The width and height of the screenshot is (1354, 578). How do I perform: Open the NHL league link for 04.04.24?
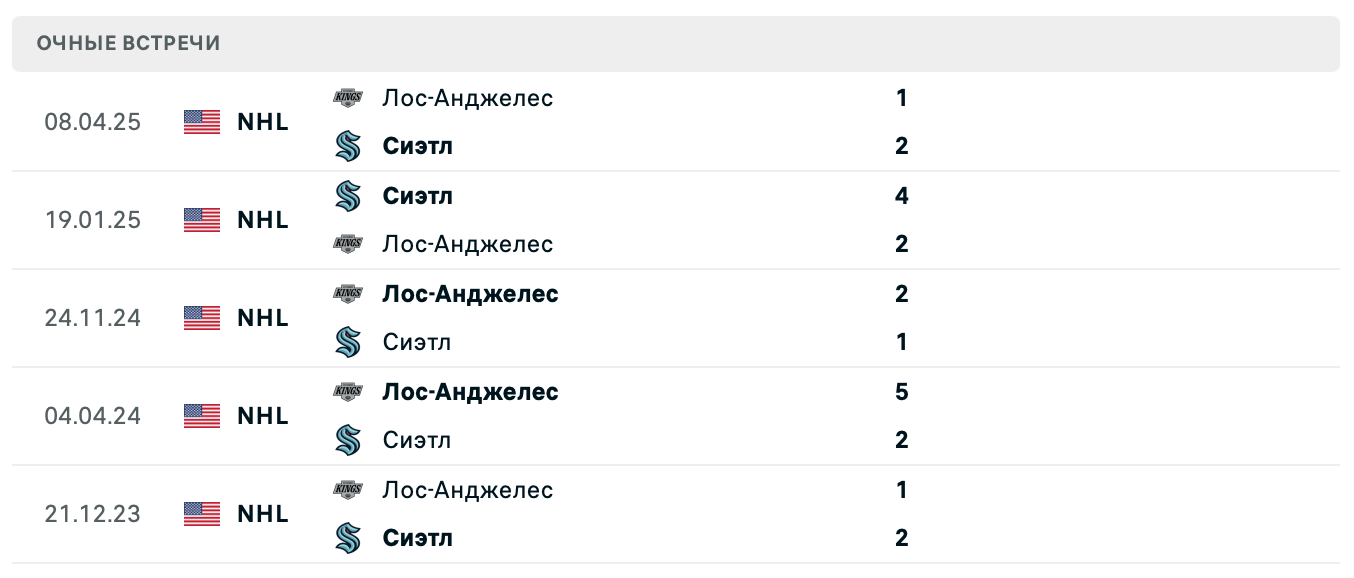pyautogui.click(x=263, y=416)
